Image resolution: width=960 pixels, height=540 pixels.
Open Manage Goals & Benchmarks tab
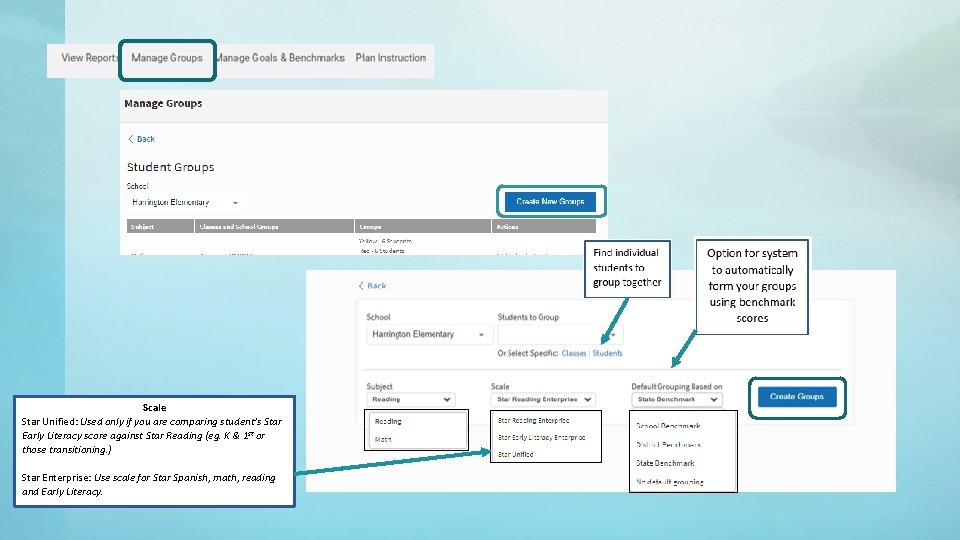point(280,58)
